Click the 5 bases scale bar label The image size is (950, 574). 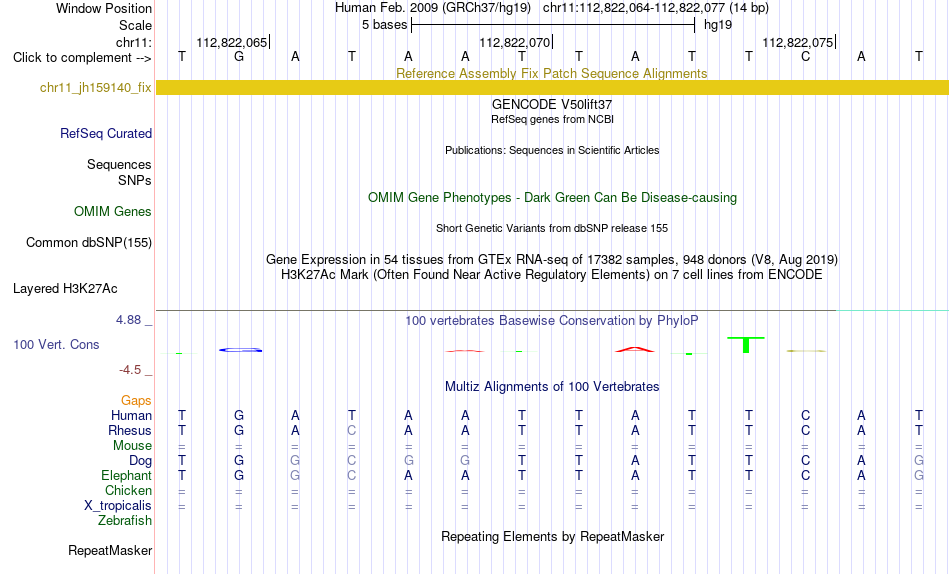(x=385, y=25)
